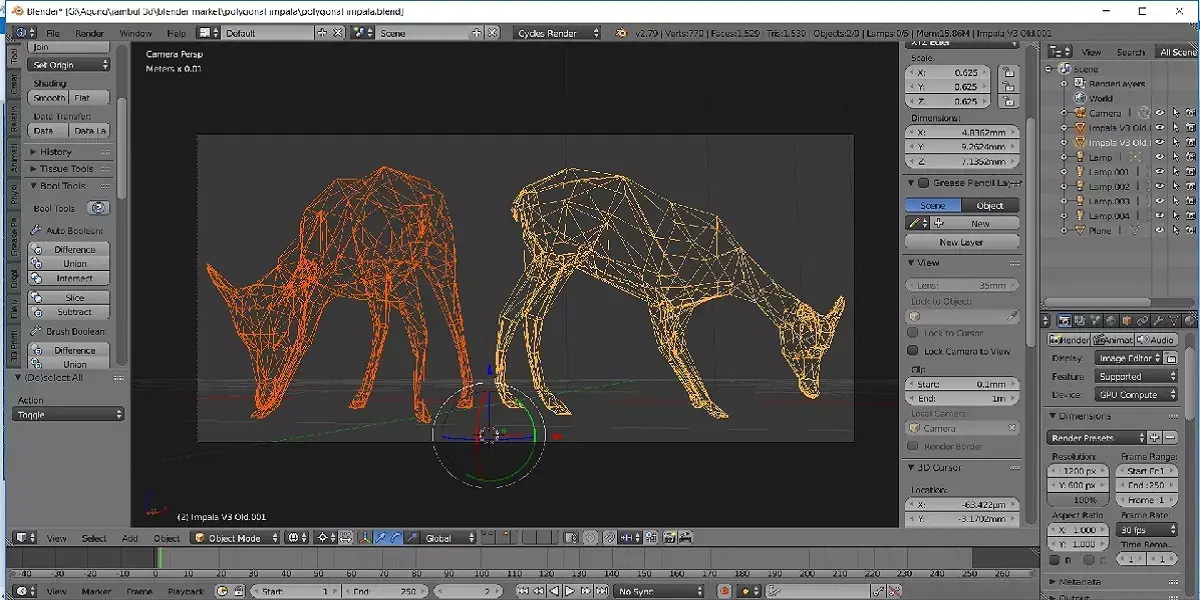The height and width of the screenshot is (600, 1200).
Task: Toggle Lamp.001 visibility eye in outliner
Action: click(1160, 171)
